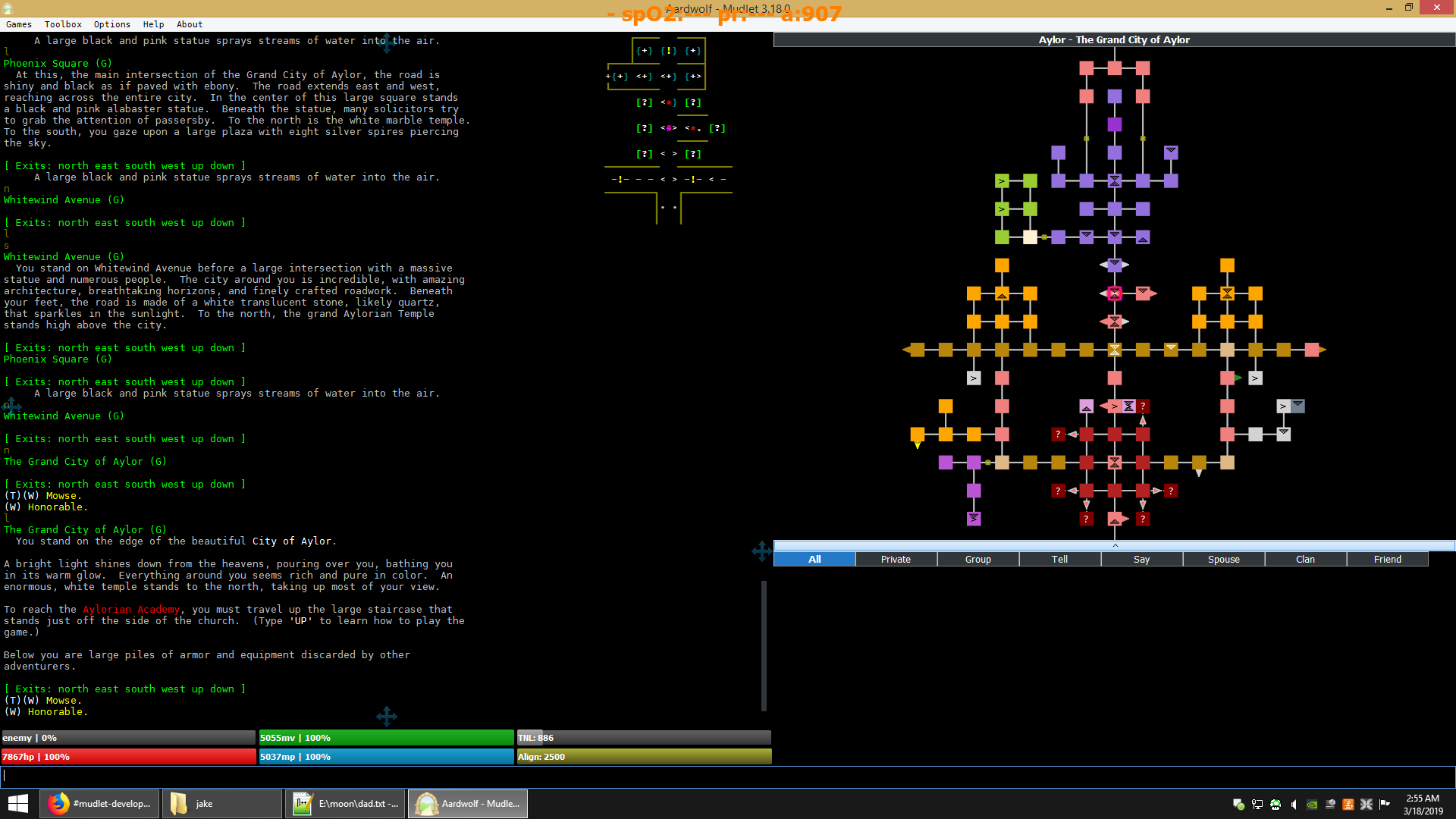1456x819 pixels.
Task: Click the blue 5037mp mana gauge
Action: [x=386, y=757]
